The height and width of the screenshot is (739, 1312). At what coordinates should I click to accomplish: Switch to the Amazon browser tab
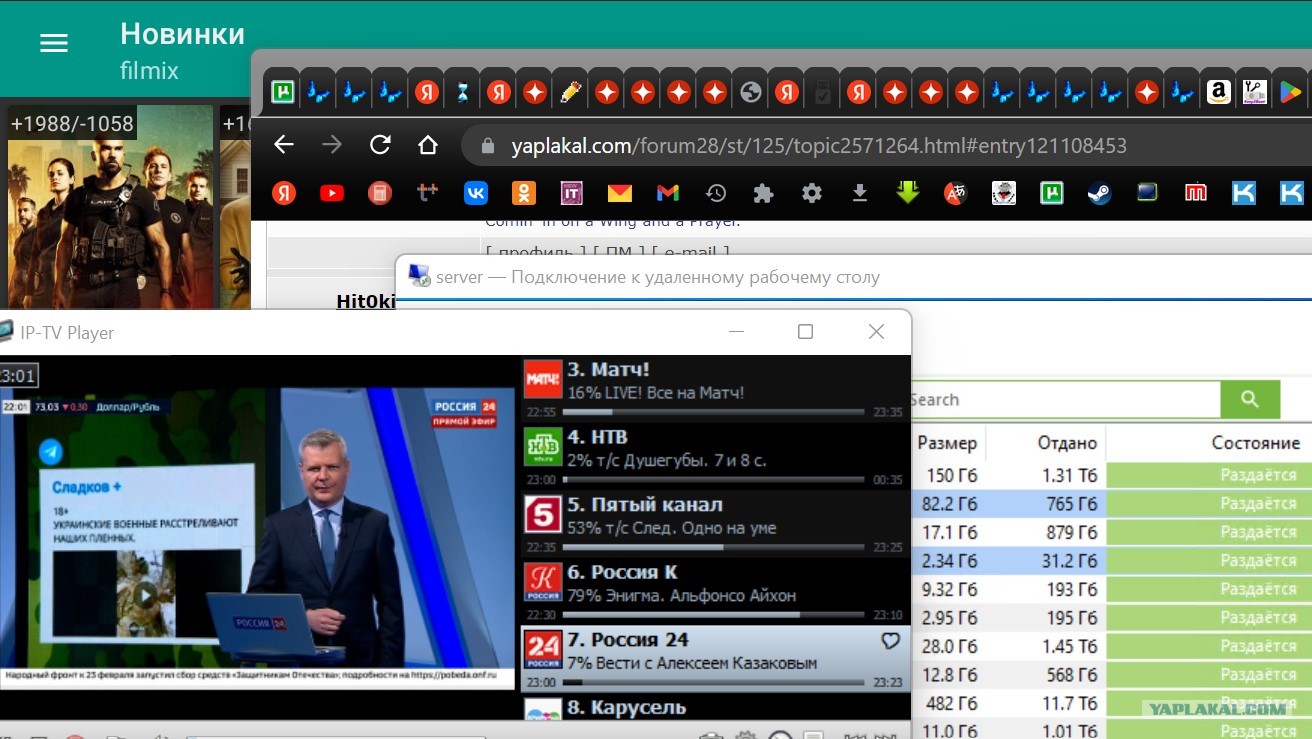(x=1218, y=93)
